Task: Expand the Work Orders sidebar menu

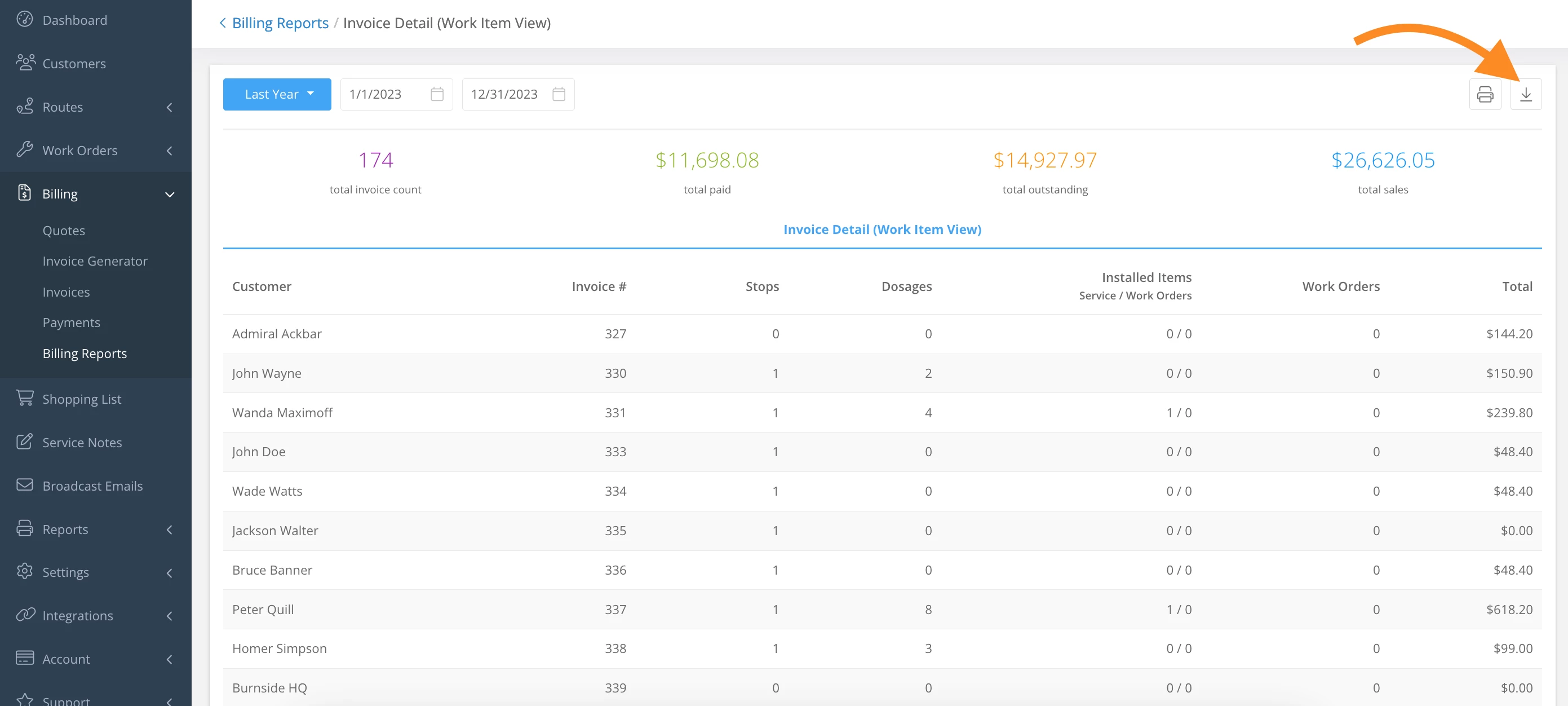Action: pos(169,151)
